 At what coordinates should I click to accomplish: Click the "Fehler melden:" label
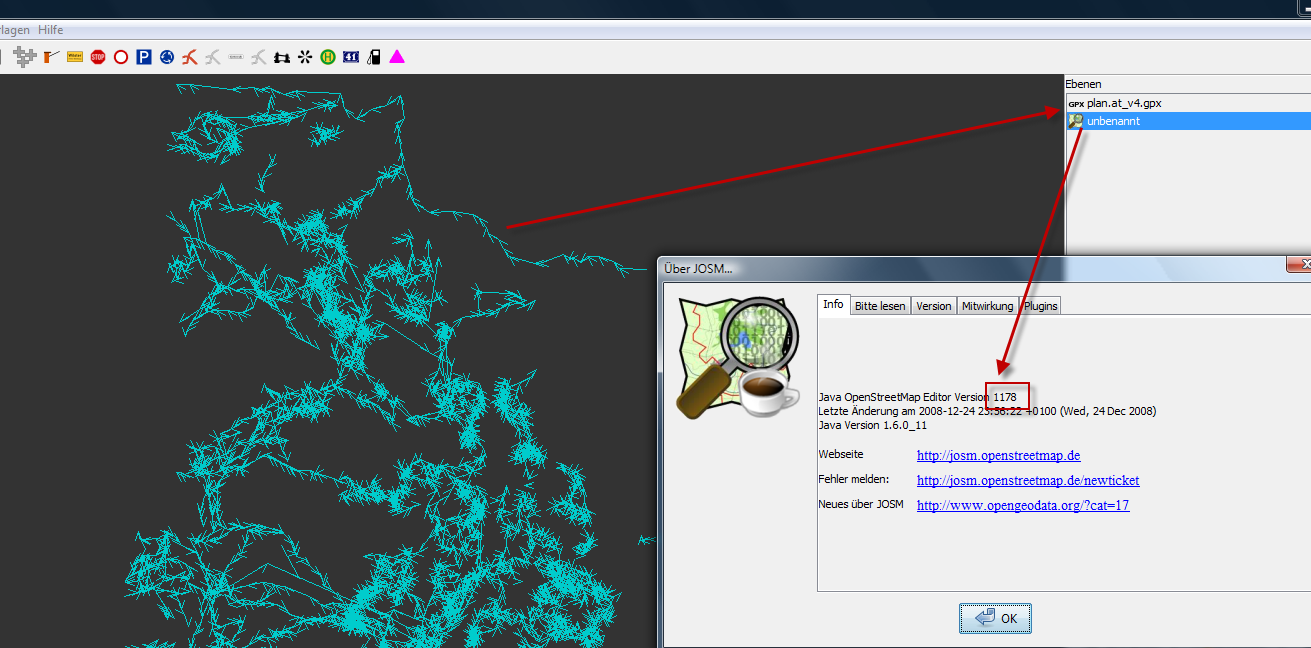[x=853, y=479]
